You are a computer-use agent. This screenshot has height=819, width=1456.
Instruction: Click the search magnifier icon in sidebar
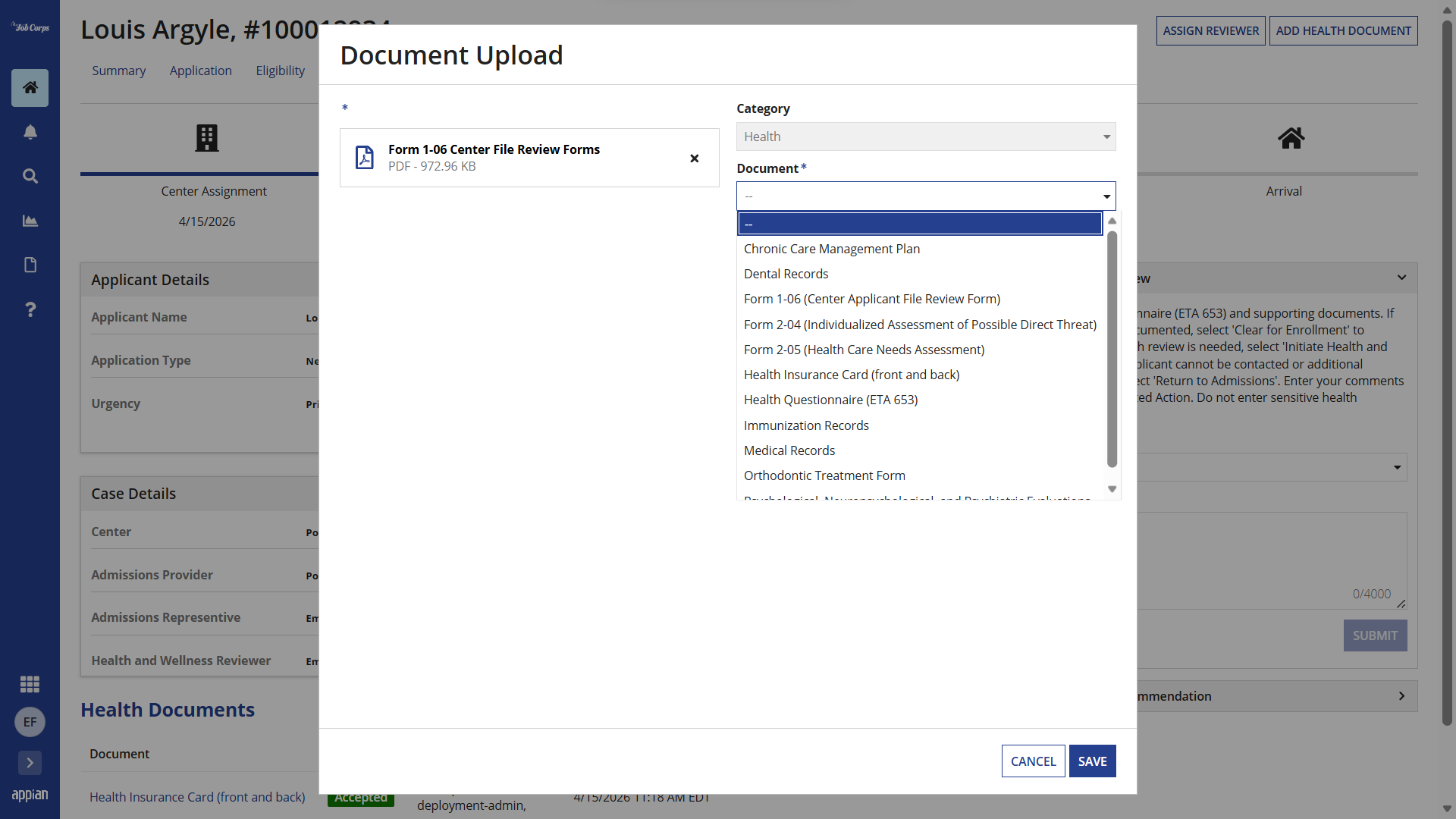click(30, 176)
